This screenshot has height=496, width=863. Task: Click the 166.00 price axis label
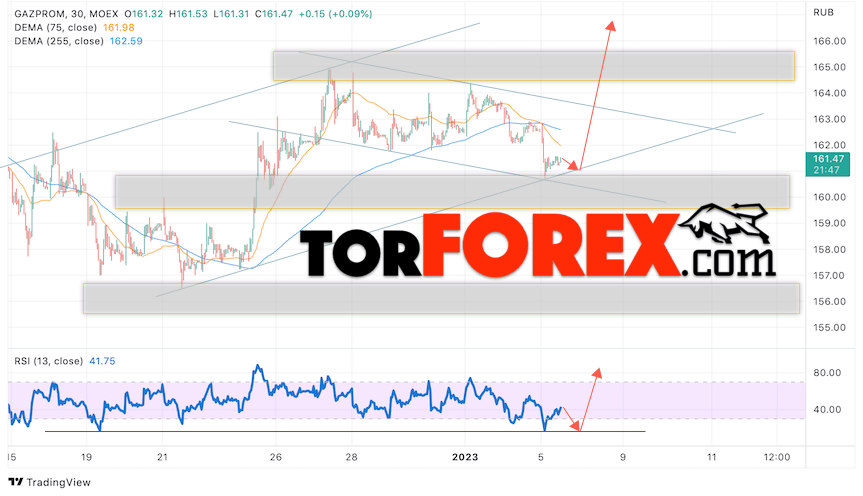click(x=829, y=41)
